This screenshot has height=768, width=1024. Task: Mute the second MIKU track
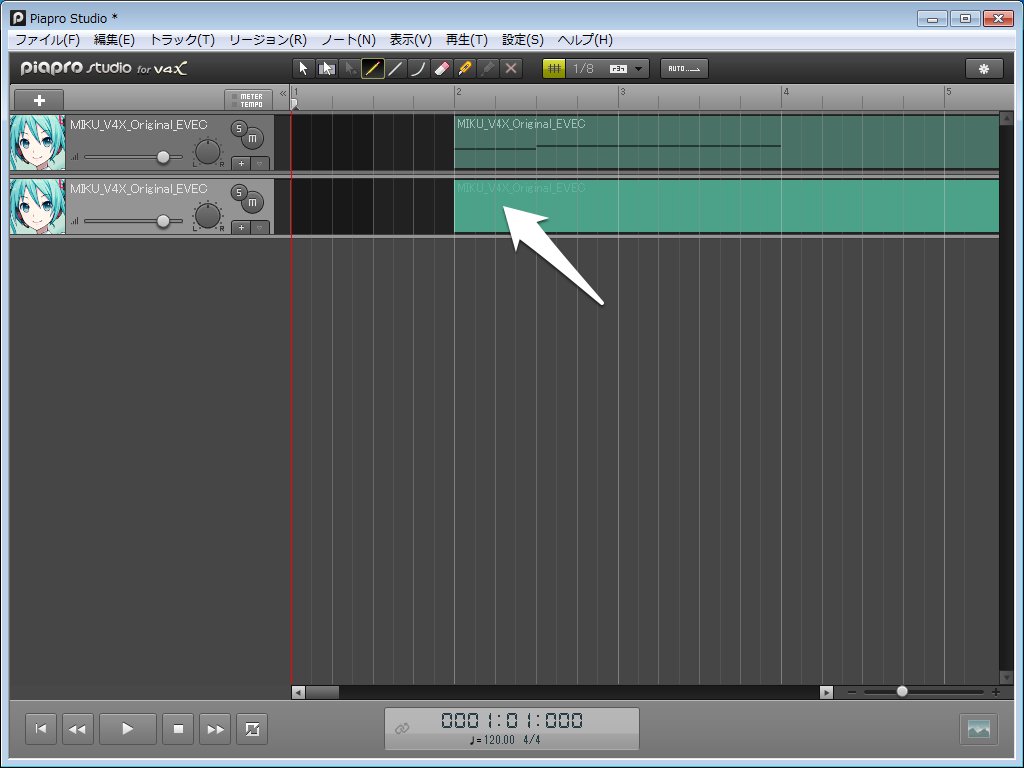(x=253, y=203)
